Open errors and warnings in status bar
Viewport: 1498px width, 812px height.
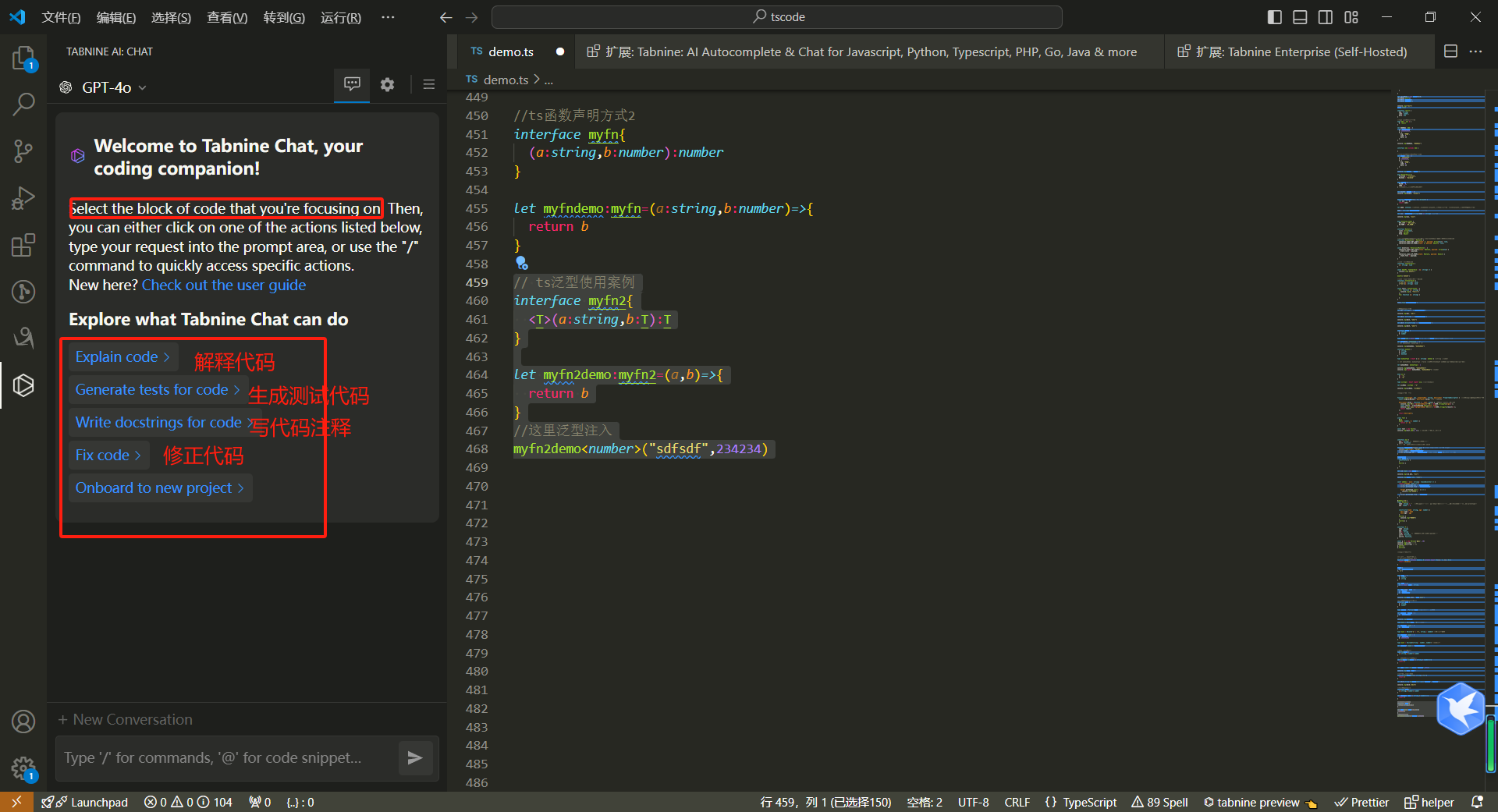(188, 802)
